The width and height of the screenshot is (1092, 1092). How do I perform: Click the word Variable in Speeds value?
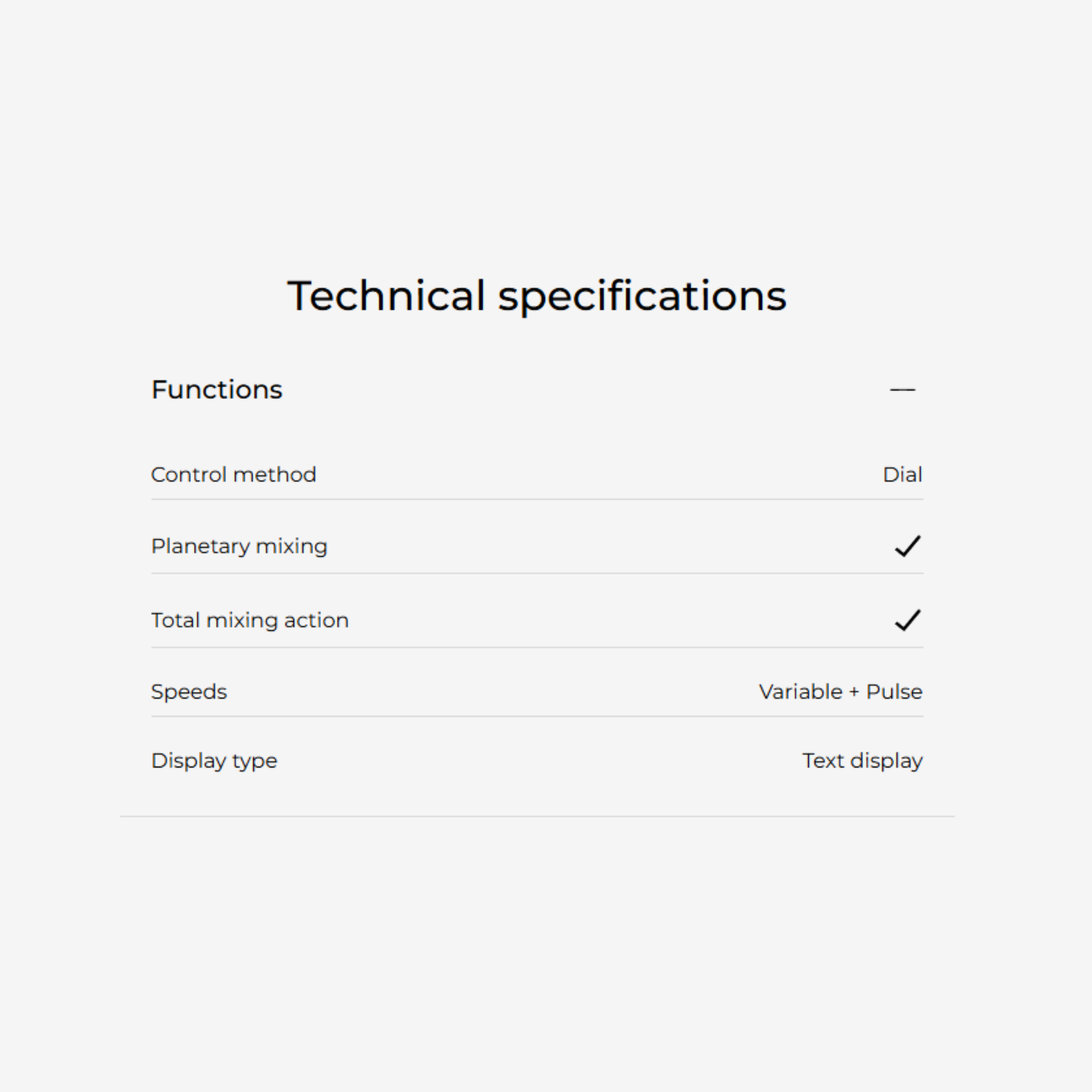click(x=800, y=693)
